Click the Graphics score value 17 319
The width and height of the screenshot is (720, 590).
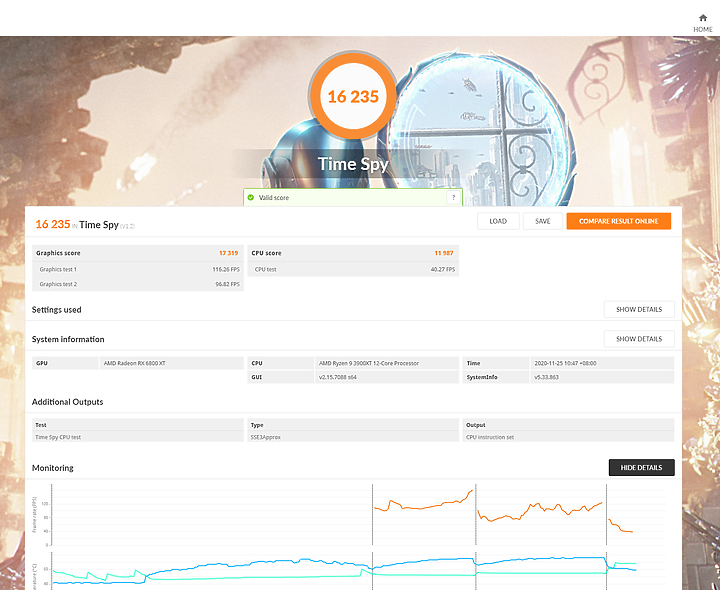(x=228, y=253)
